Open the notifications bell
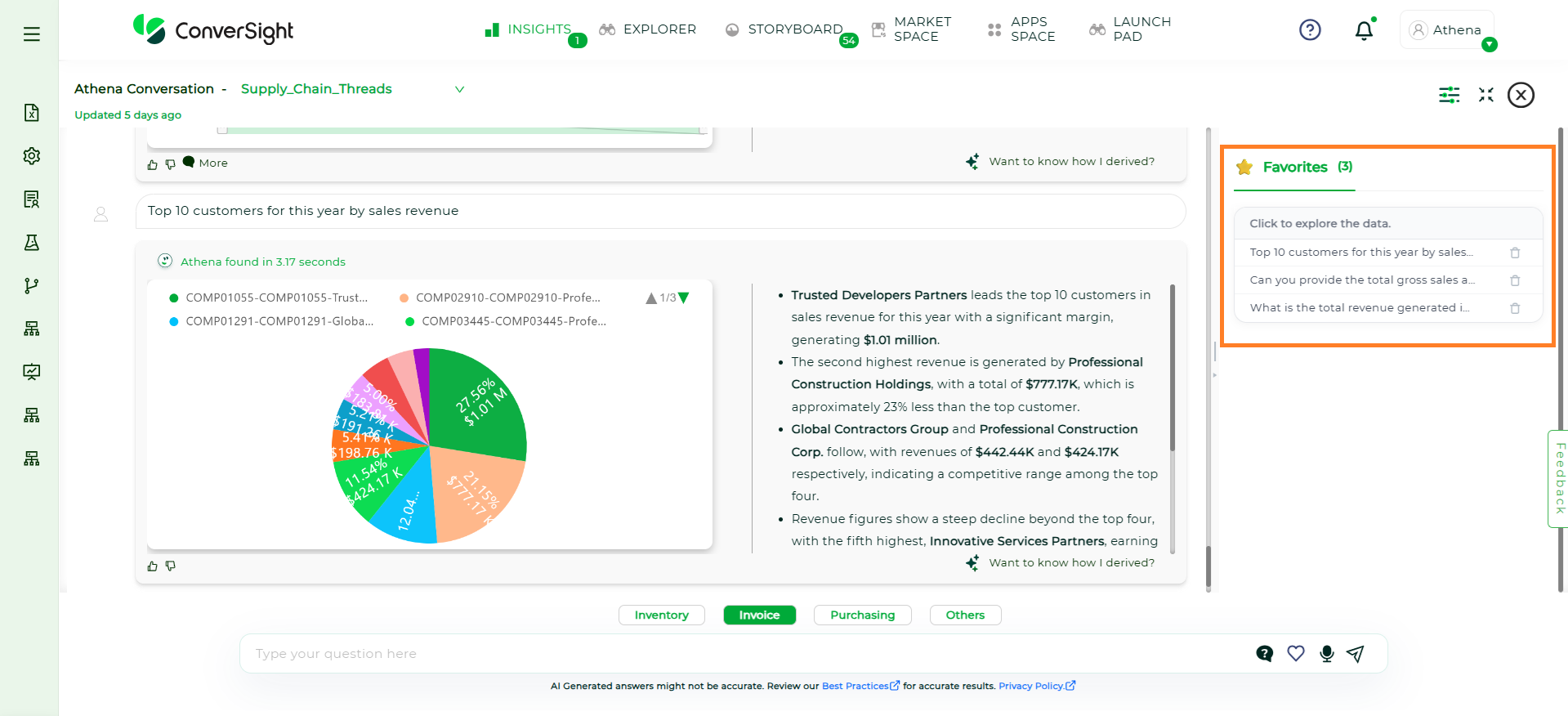This screenshot has height=716, width=1568. tap(1364, 30)
